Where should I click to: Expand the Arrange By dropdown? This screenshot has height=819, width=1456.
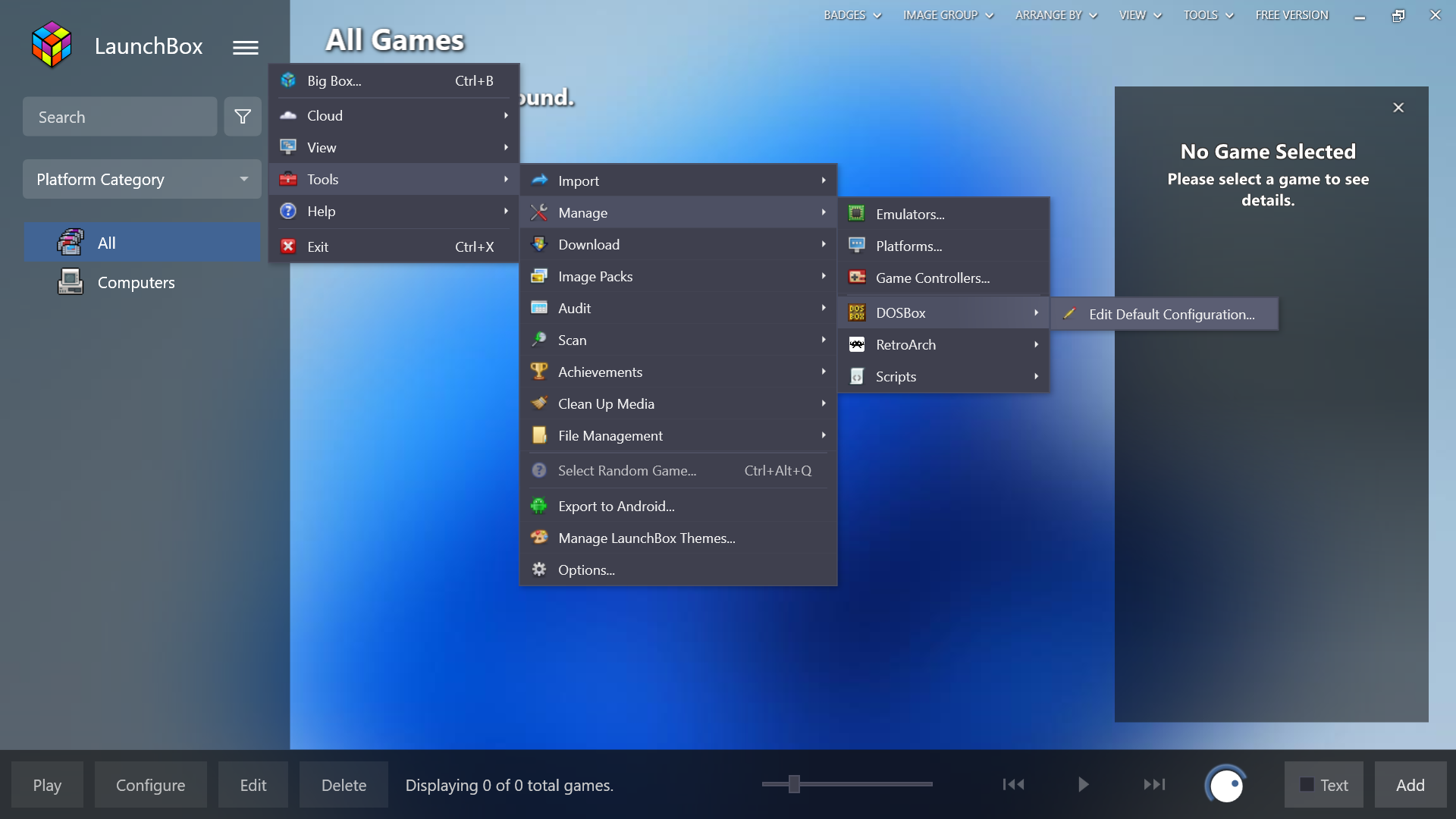(x=1056, y=15)
